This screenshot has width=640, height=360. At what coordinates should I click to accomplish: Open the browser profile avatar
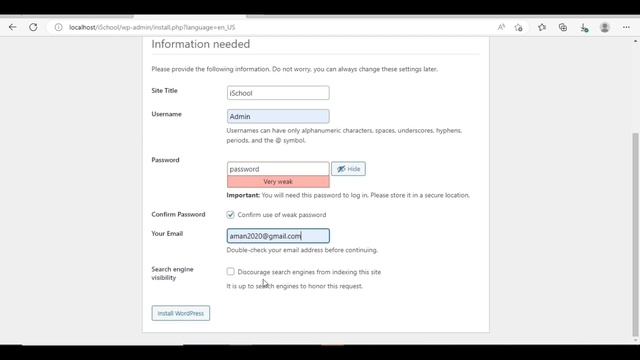604,27
